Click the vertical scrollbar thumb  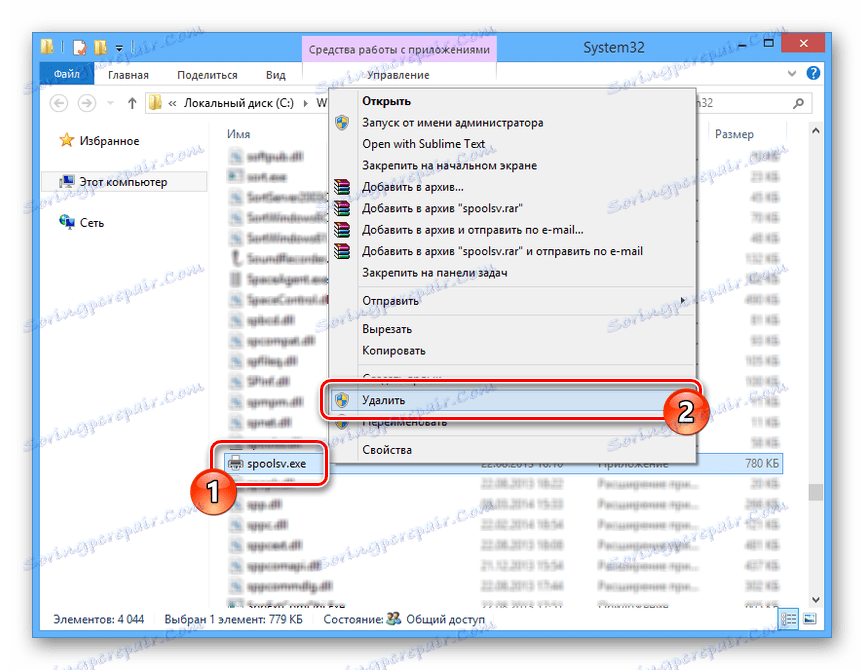(x=815, y=491)
